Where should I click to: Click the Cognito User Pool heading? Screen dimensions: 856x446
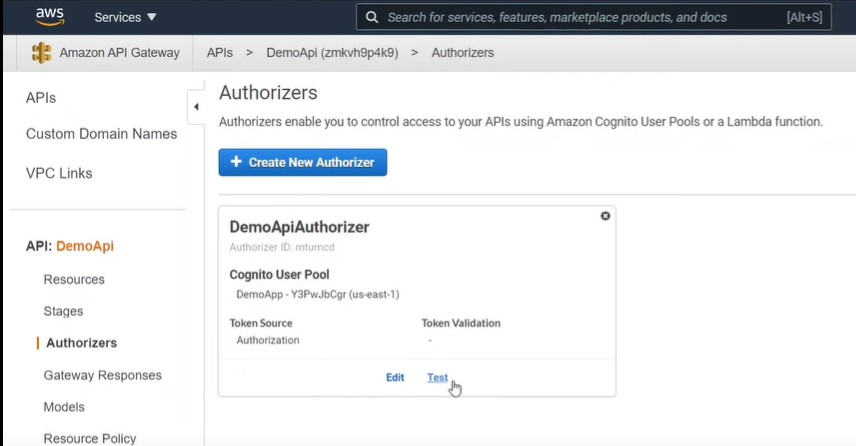280,275
